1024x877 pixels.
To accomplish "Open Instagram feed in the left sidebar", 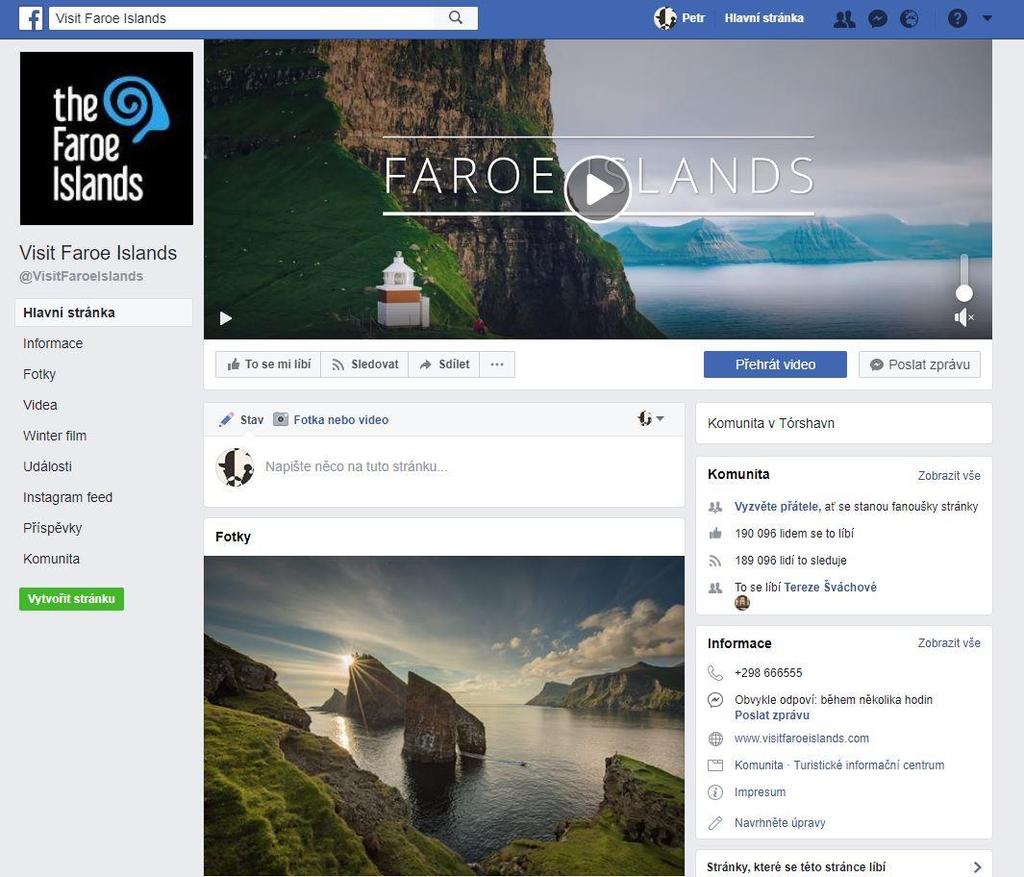I will [68, 497].
